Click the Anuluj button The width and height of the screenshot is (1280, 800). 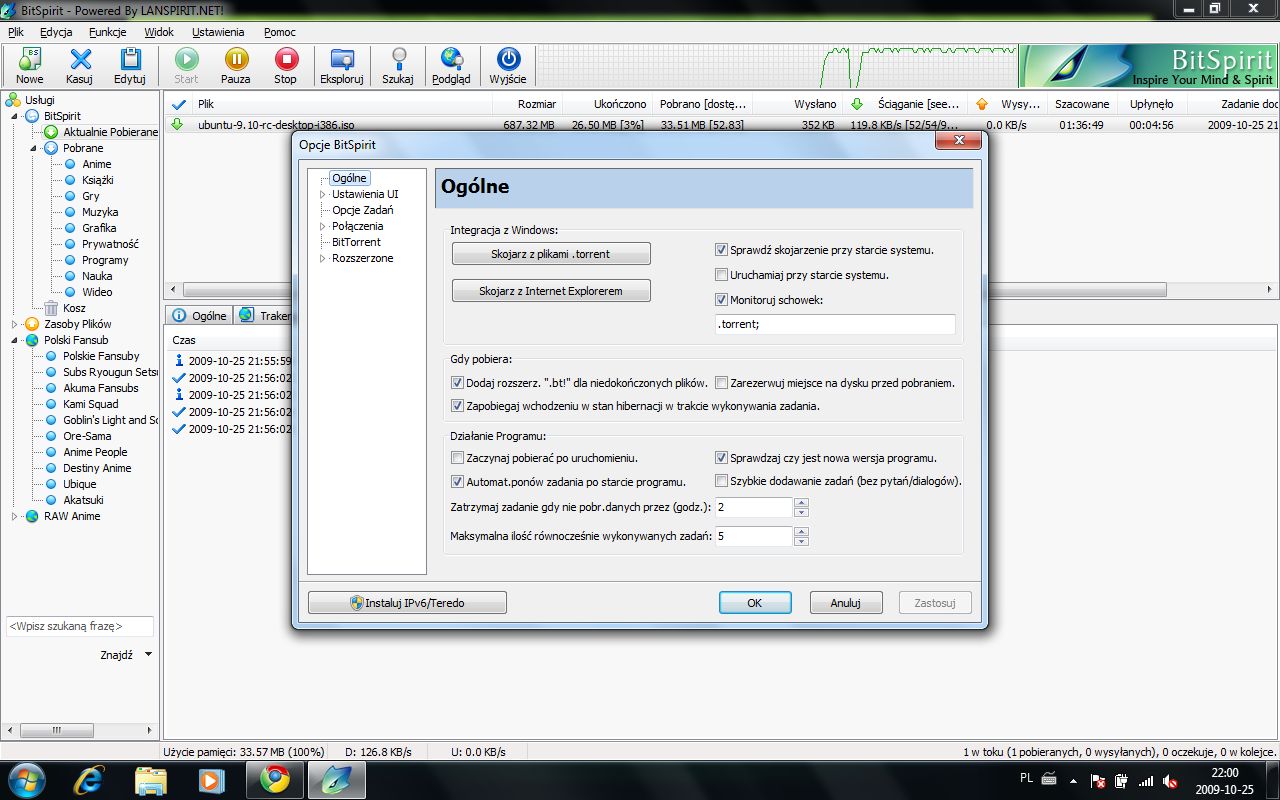846,603
